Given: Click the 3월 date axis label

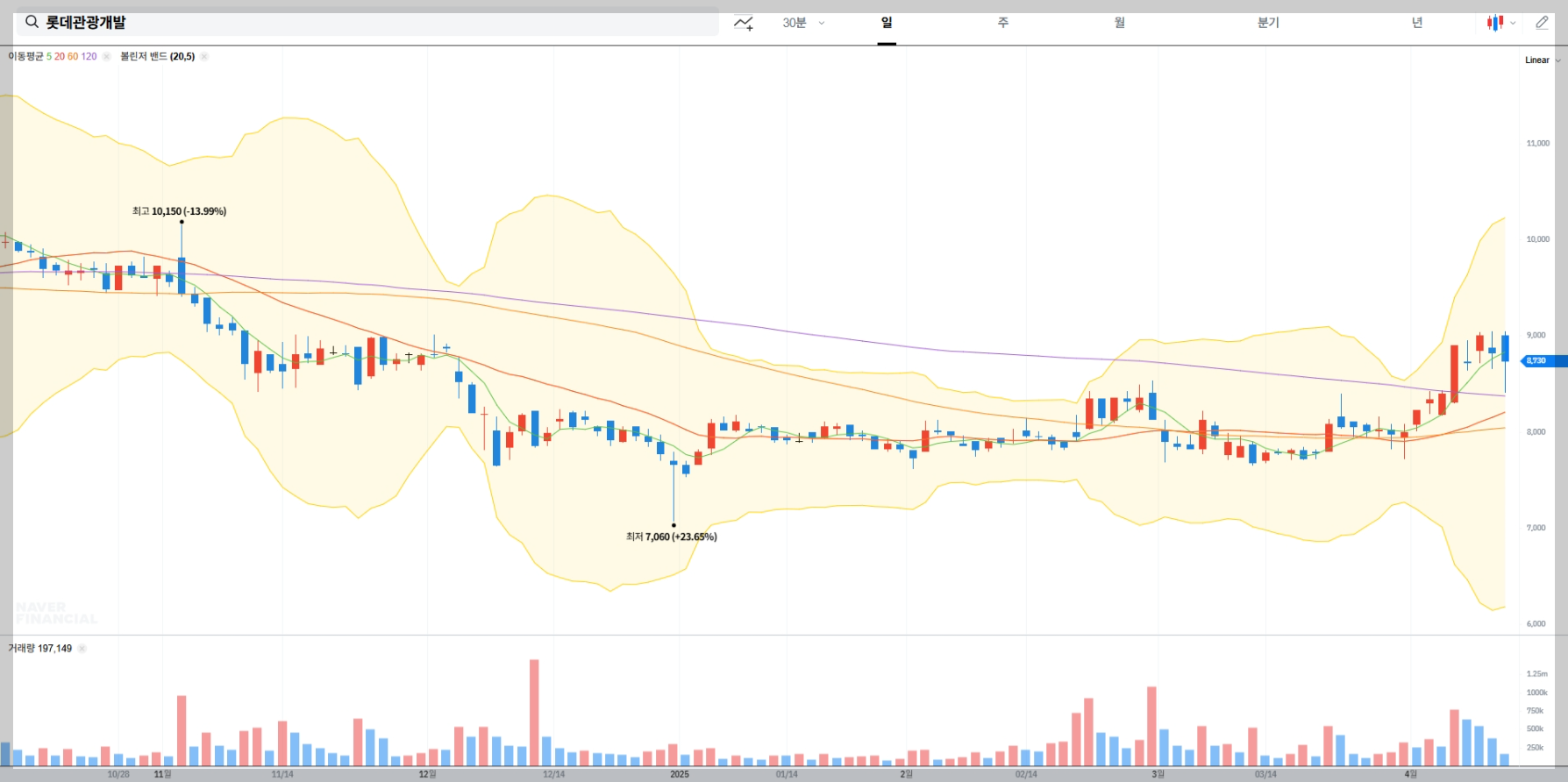Looking at the screenshot, I should pos(1158,774).
